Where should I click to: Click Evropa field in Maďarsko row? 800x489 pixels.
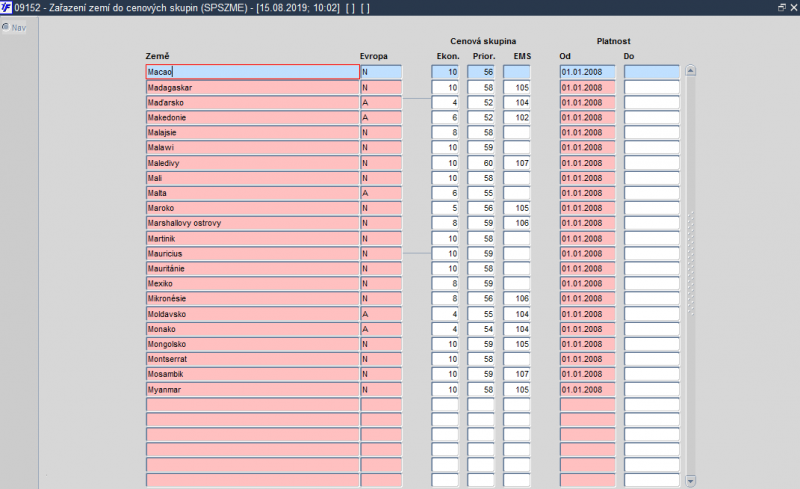tap(381, 103)
